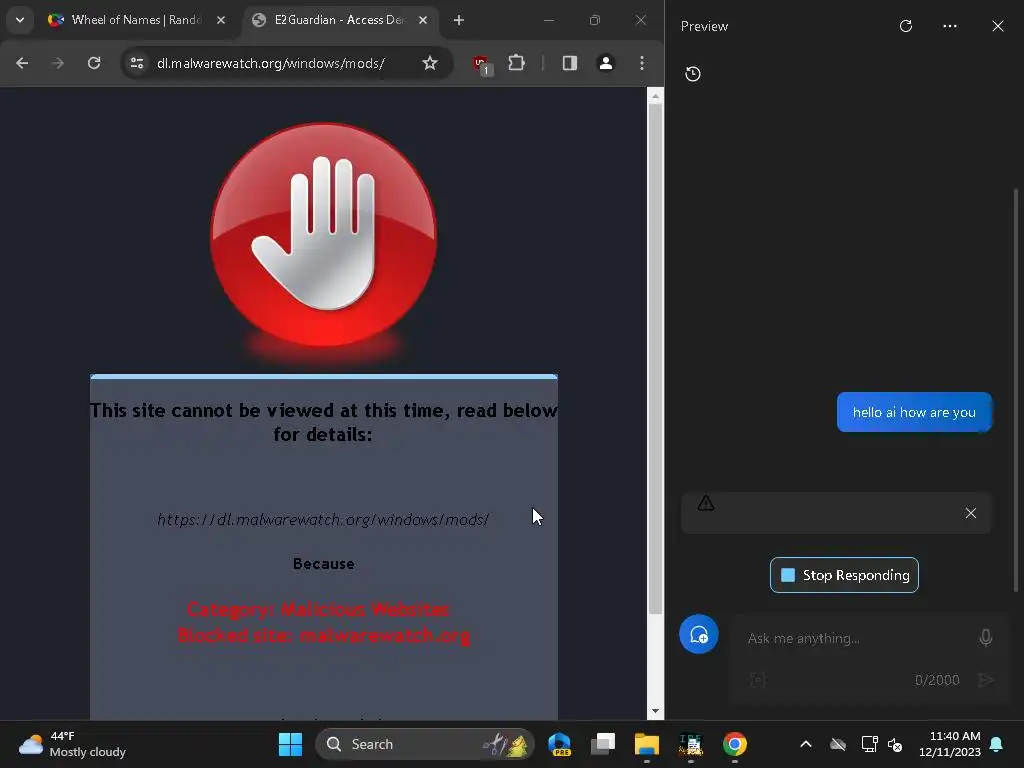Close the E2Guardian tab
The height and width of the screenshot is (768, 1024).
coord(423,20)
